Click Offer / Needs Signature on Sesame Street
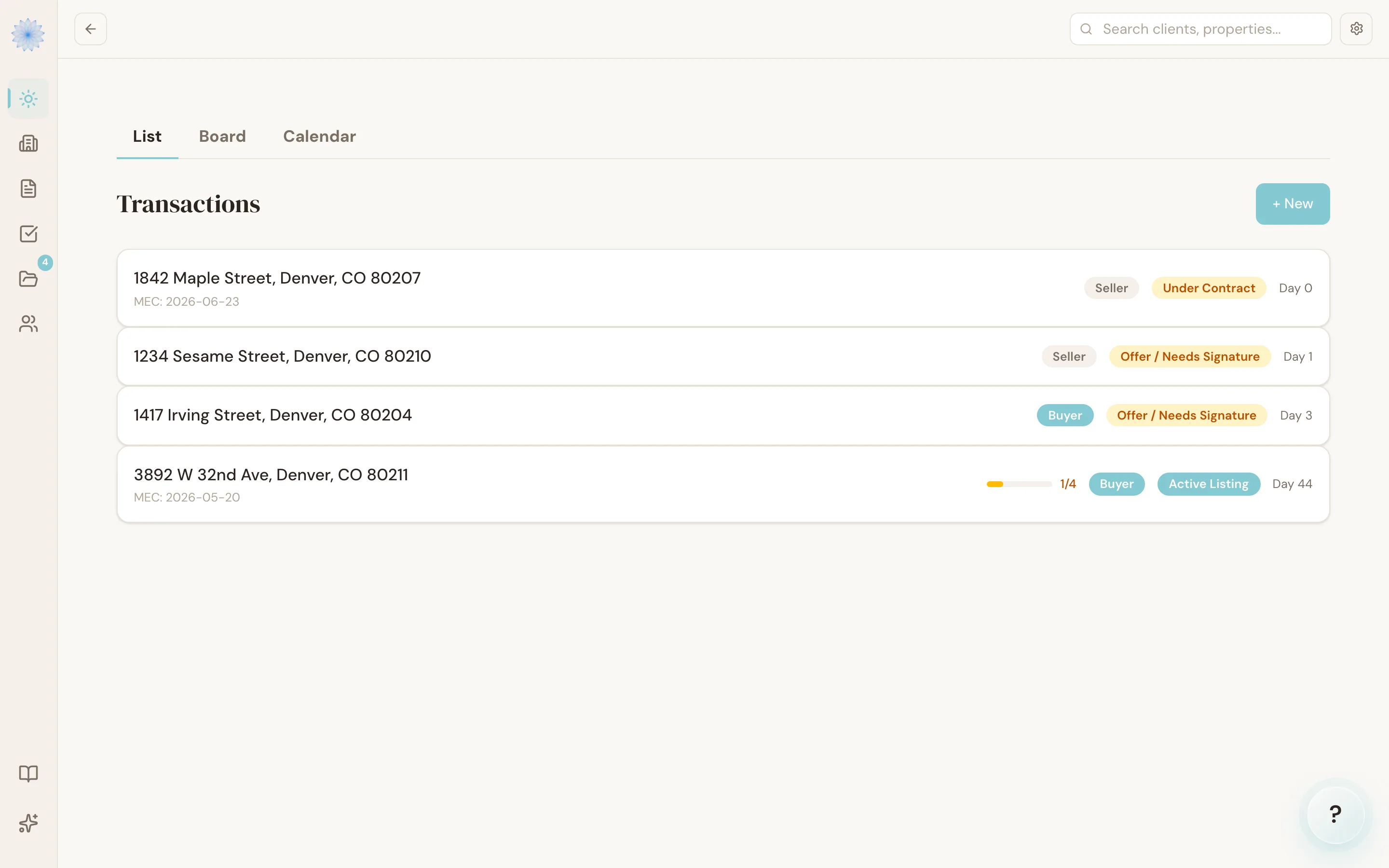The image size is (1389, 868). 1190,356
